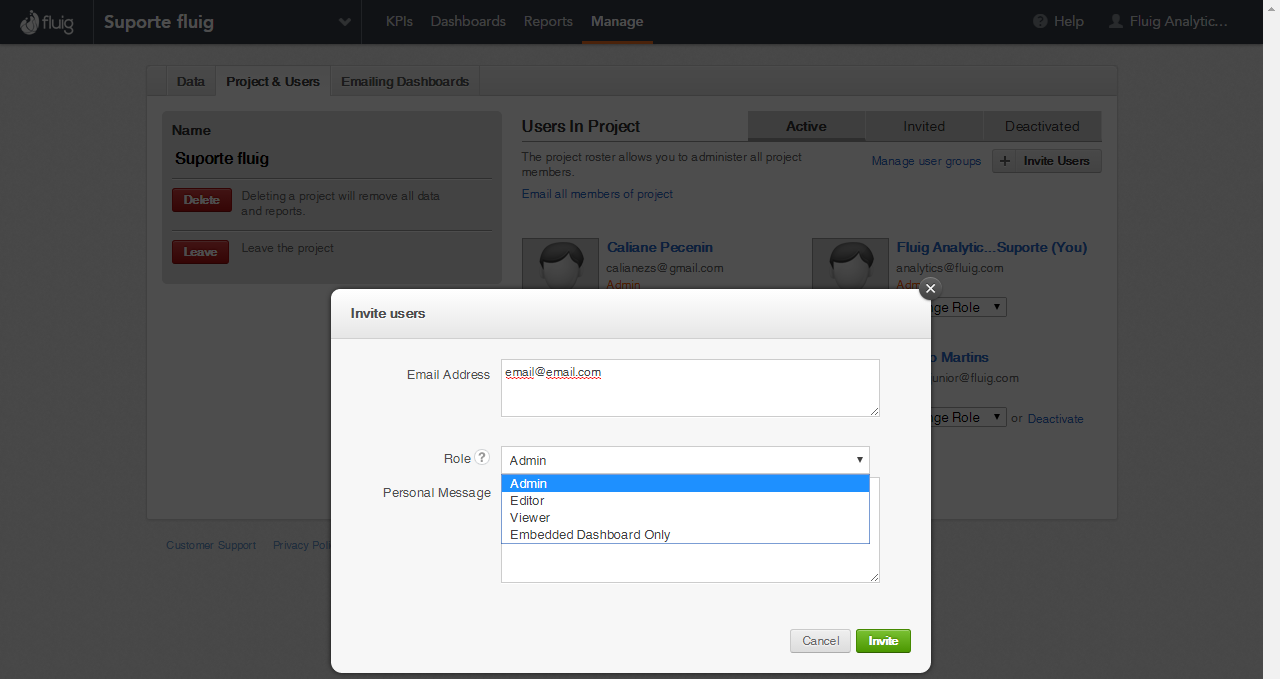Open the Change Role dropdown under analytics@fluig.com
The height and width of the screenshot is (679, 1280).
pyautogui.click(x=969, y=307)
